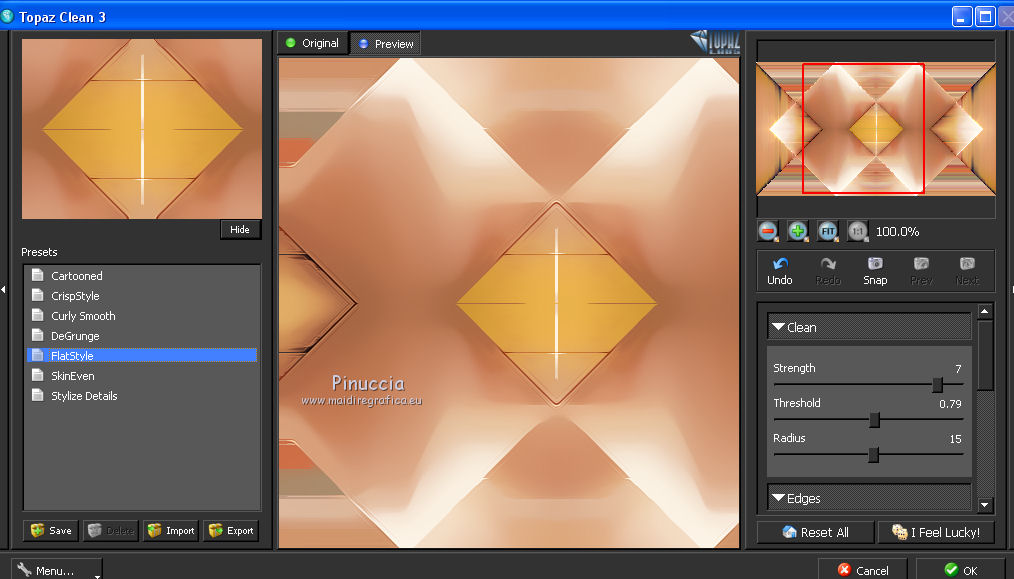Save the current preset
The height and width of the screenshot is (579, 1014).
pyautogui.click(x=51, y=530)
